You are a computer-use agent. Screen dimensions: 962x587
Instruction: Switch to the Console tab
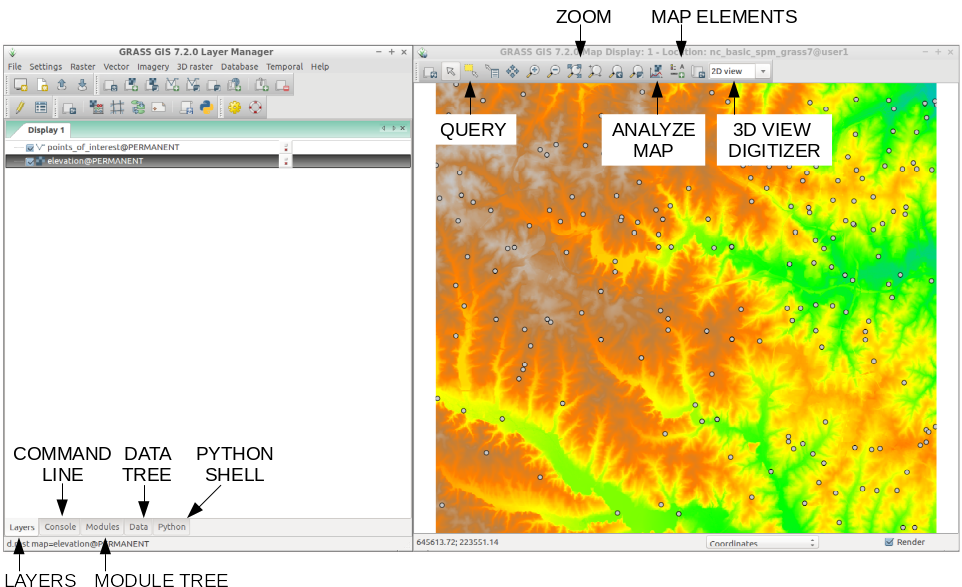coord(60,526)
